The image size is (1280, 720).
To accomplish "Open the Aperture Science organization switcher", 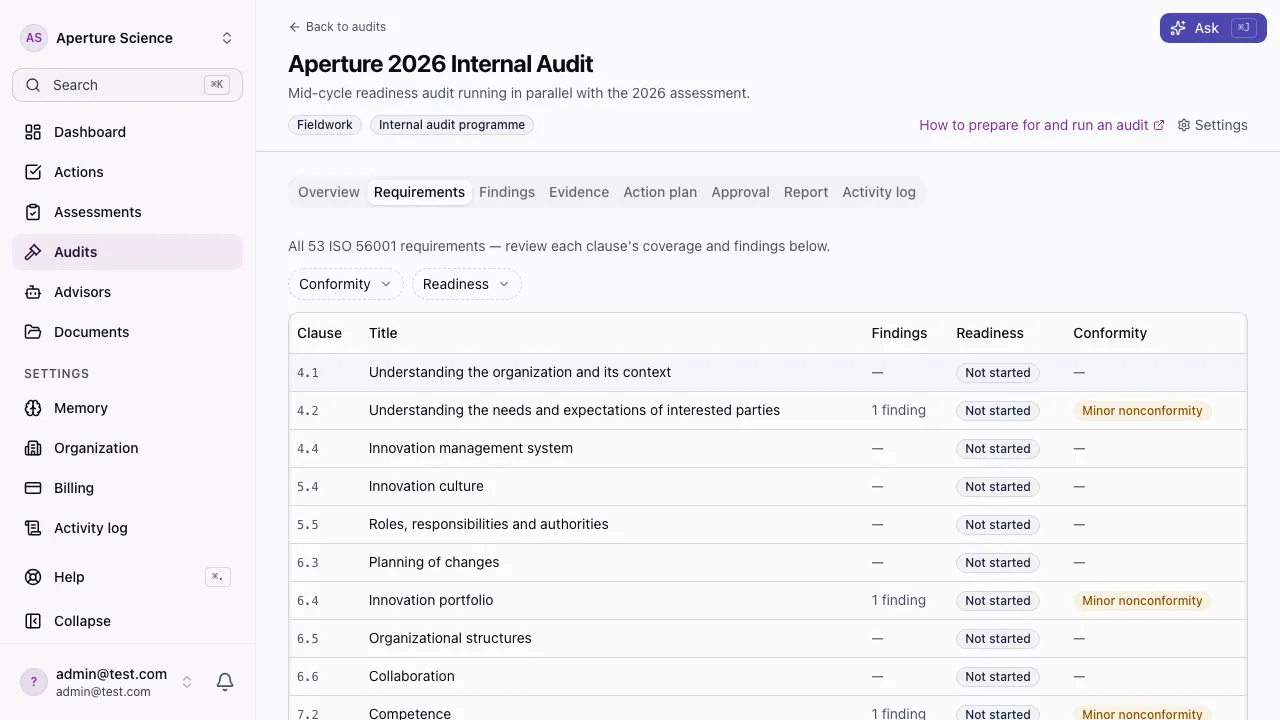I will 128,38.
